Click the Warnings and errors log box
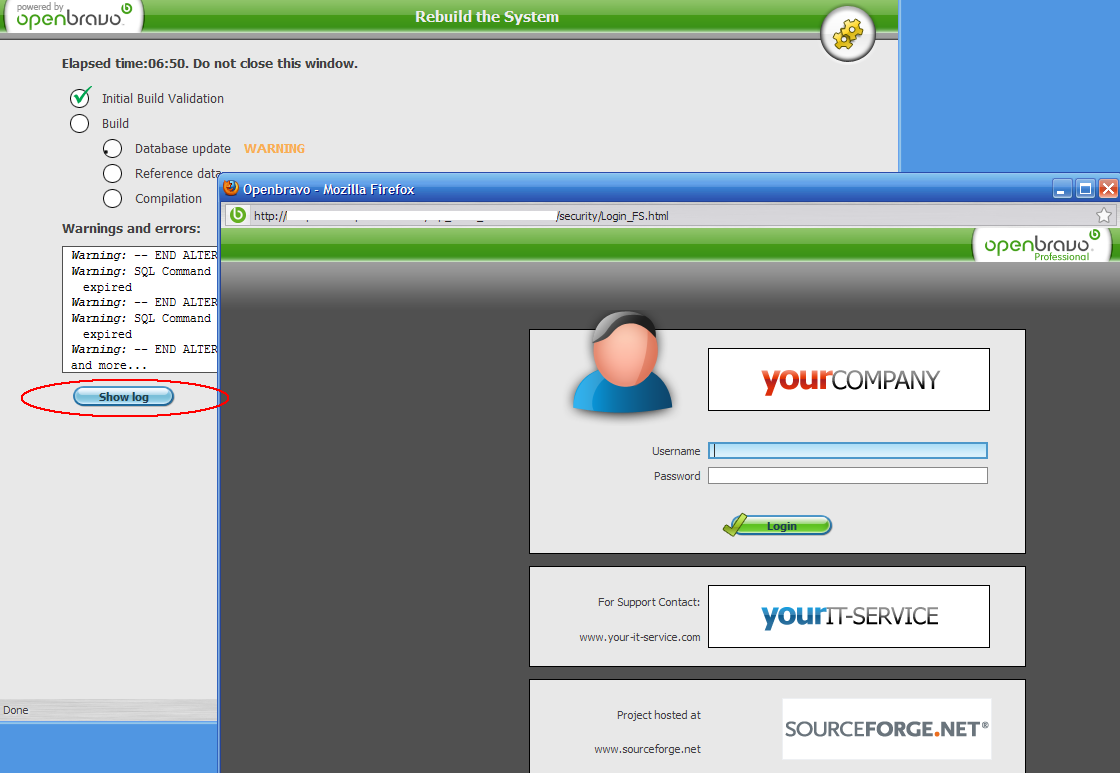Viewport: 1120px width, 779px height. [x=140, y=310]
